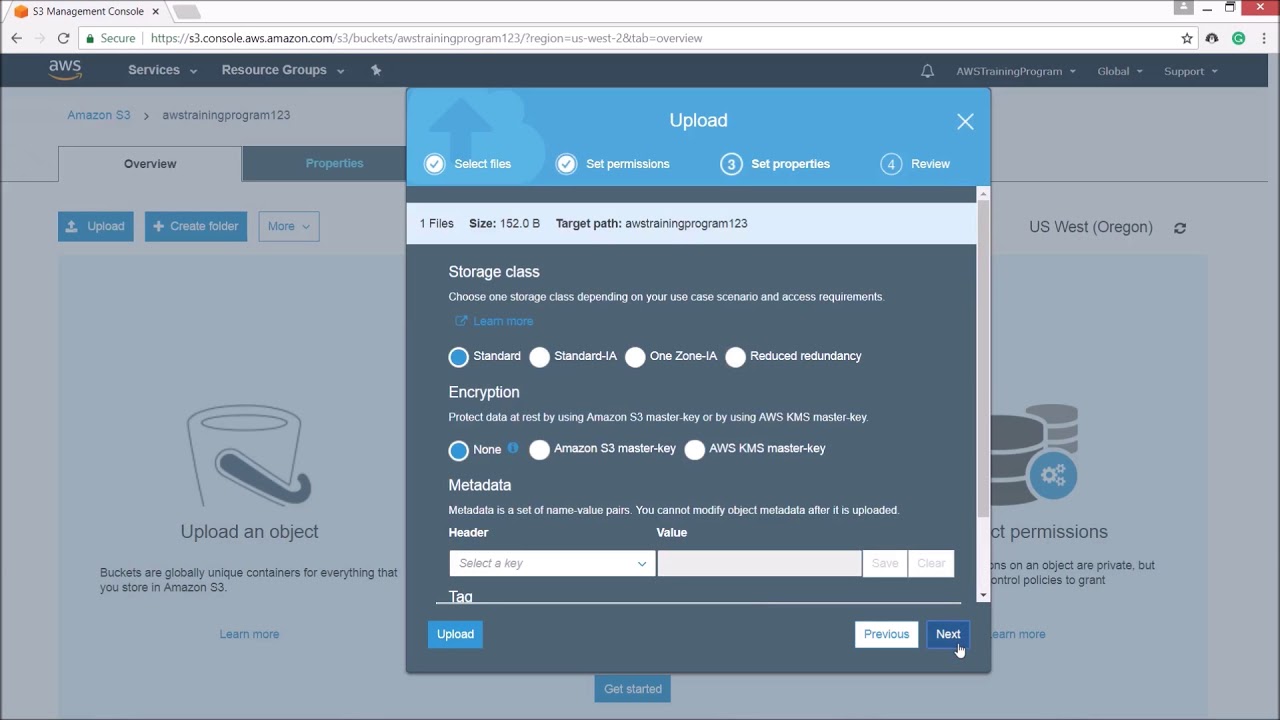Click the browser address bar URL

pos(427,38)
